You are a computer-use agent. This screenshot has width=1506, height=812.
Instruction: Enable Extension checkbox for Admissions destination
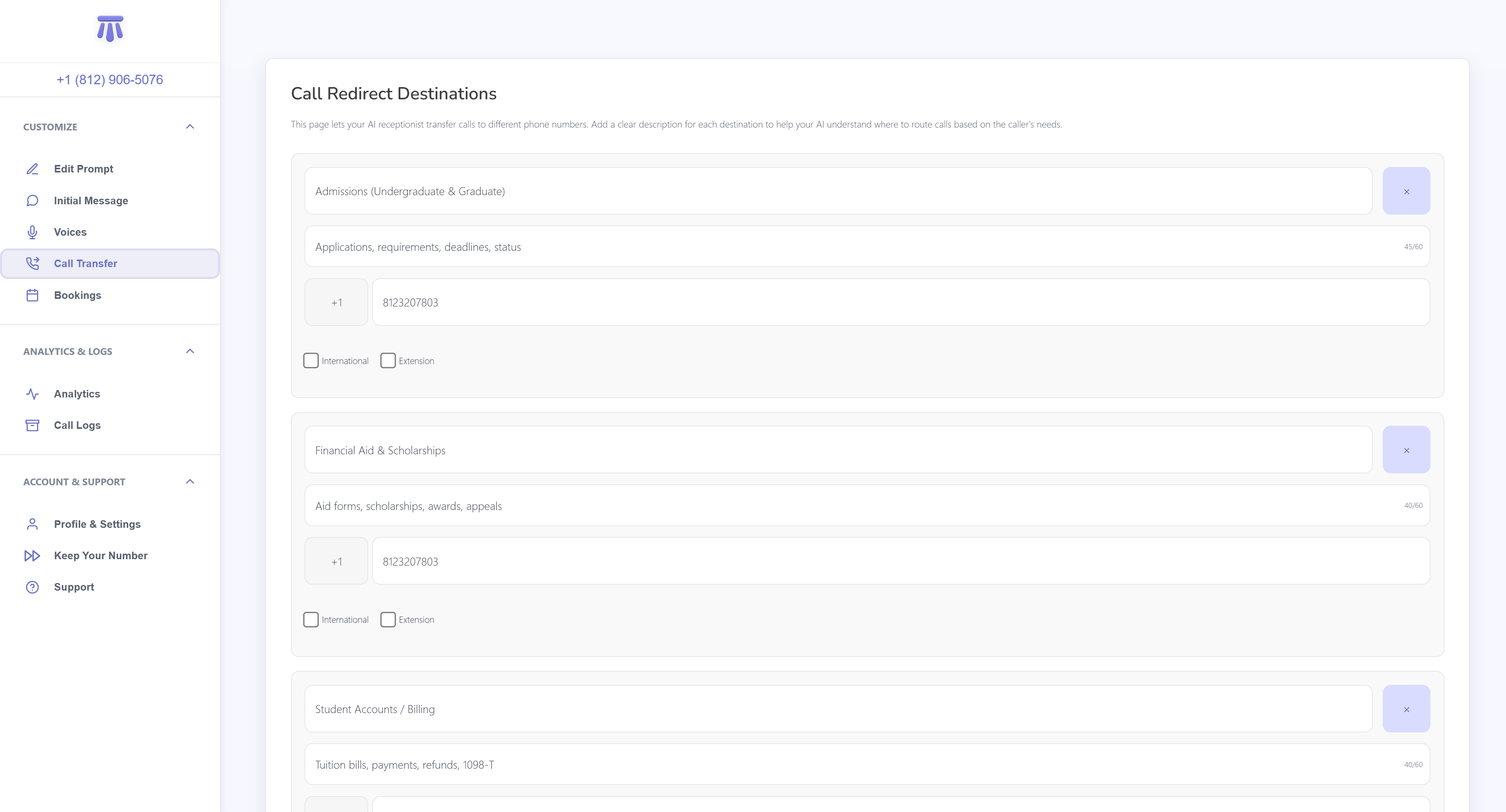click(x=388, y=361)
